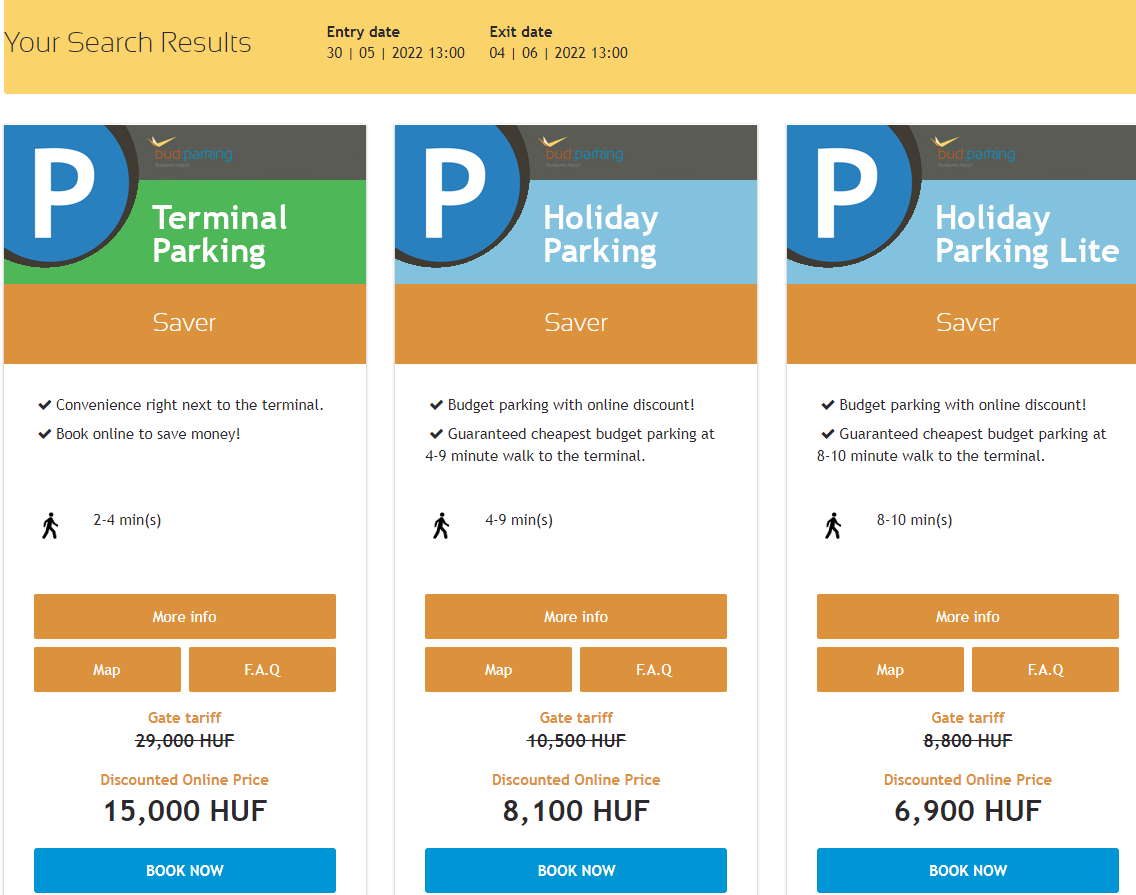
Task: Click the walking person icon for 4-9 min(s)
Action: (x=441, y=525)
